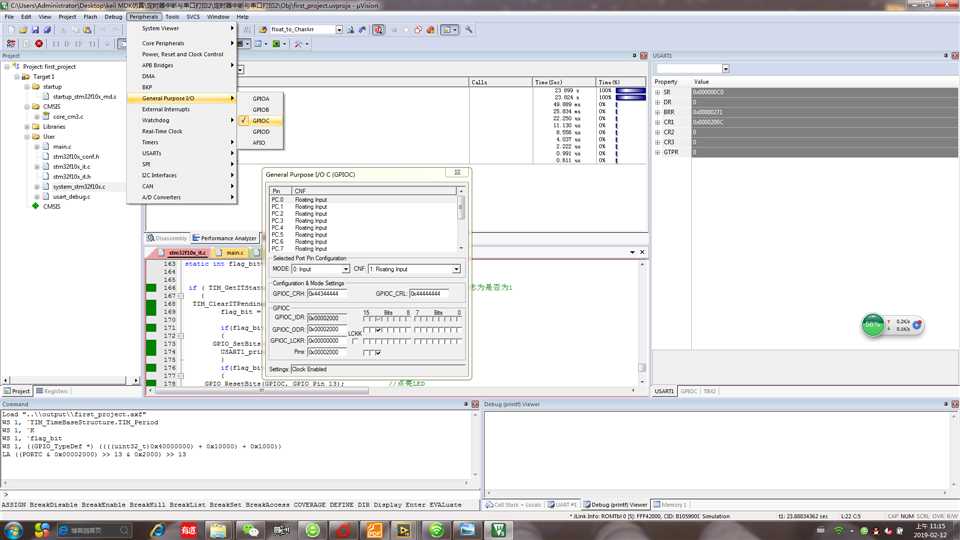Click the code editor's horizontal scrollbar
960x540 pixels.
tap(392, 390)
